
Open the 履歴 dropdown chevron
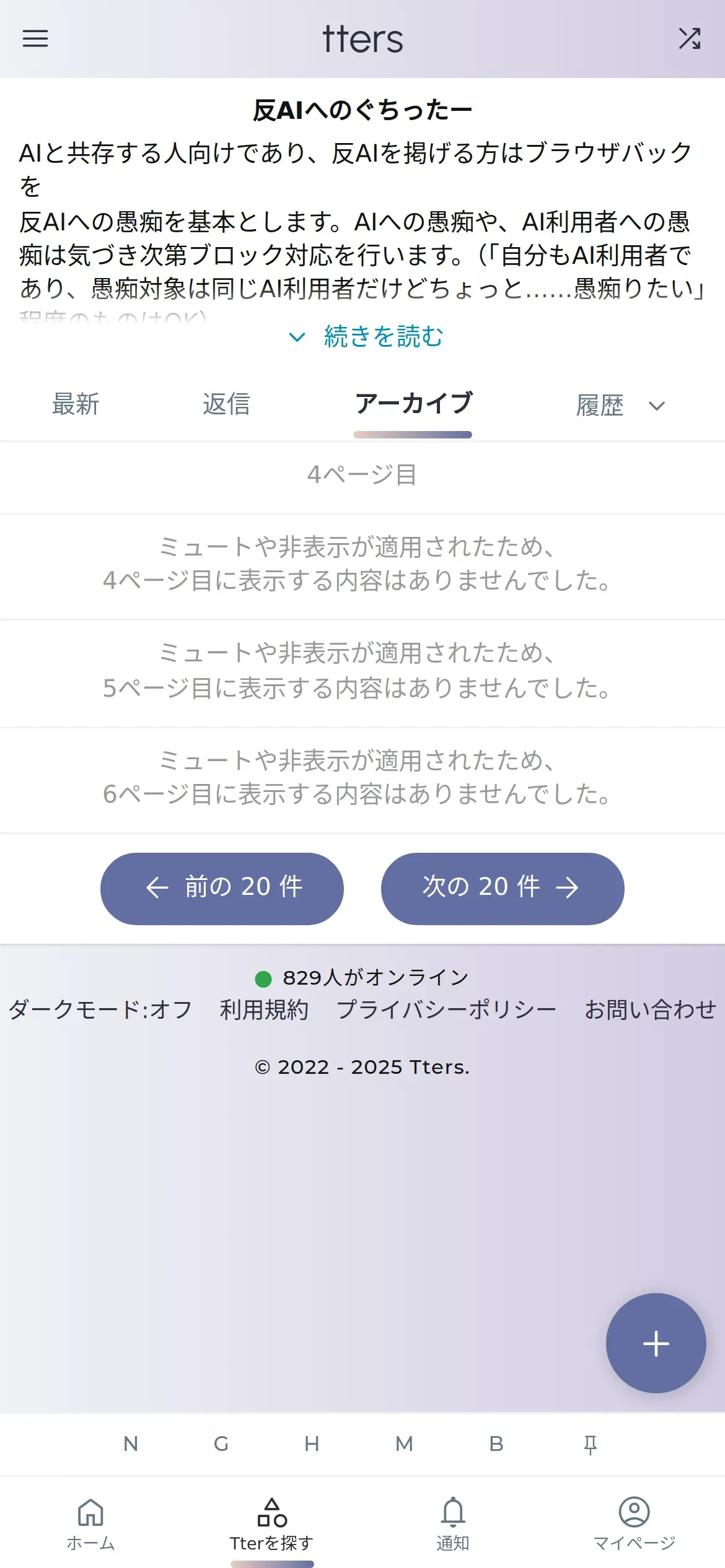click(x=657, y=406)
